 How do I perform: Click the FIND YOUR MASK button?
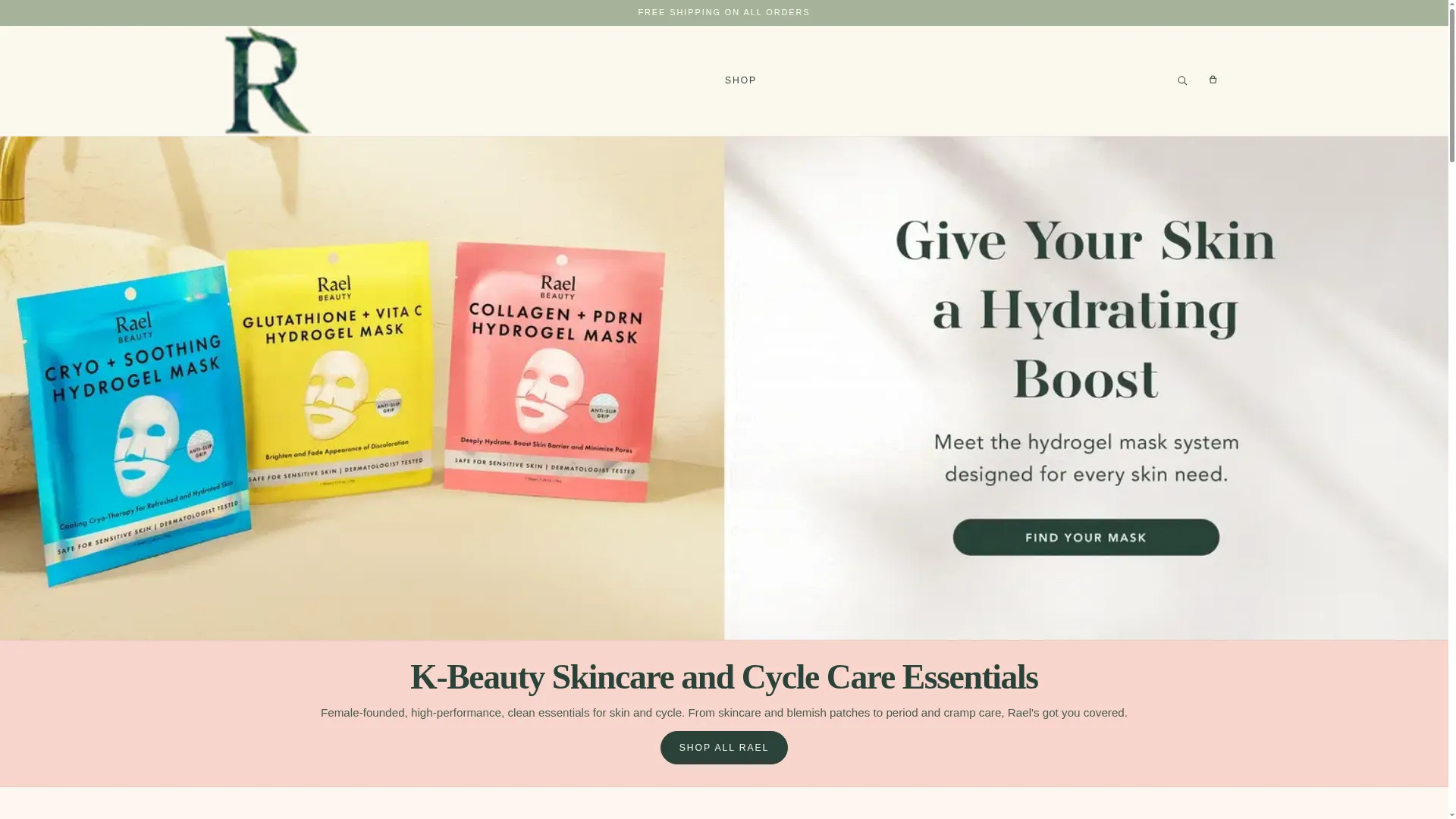(x=1086, y=538)
